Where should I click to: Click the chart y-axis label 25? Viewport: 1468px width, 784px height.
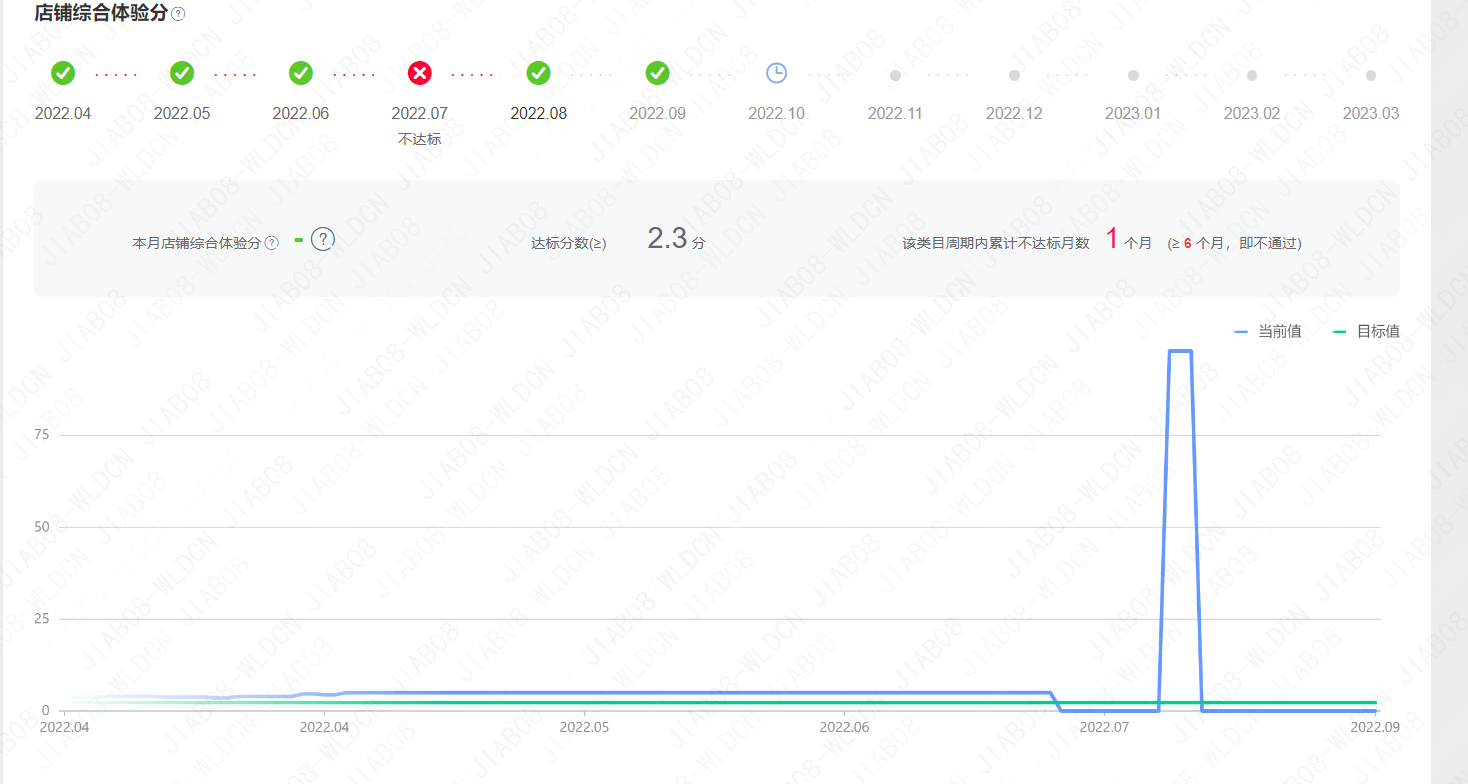(x=41, y=619)
